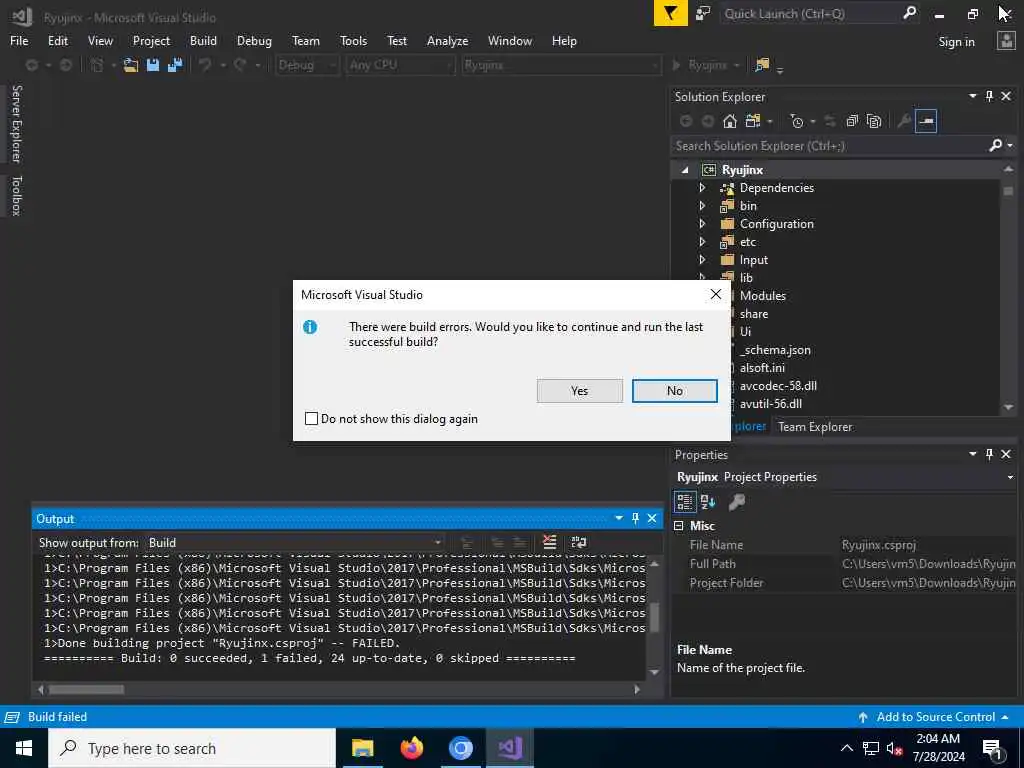Click Collapse All icon in Solution Explorer

[x=852, y=121]
